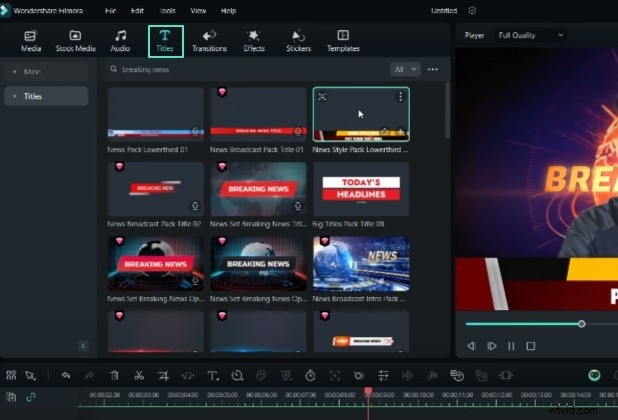Open the Full Quality dropdown
Viewport: 618px width, 420px height.
[x=531, y=35]
